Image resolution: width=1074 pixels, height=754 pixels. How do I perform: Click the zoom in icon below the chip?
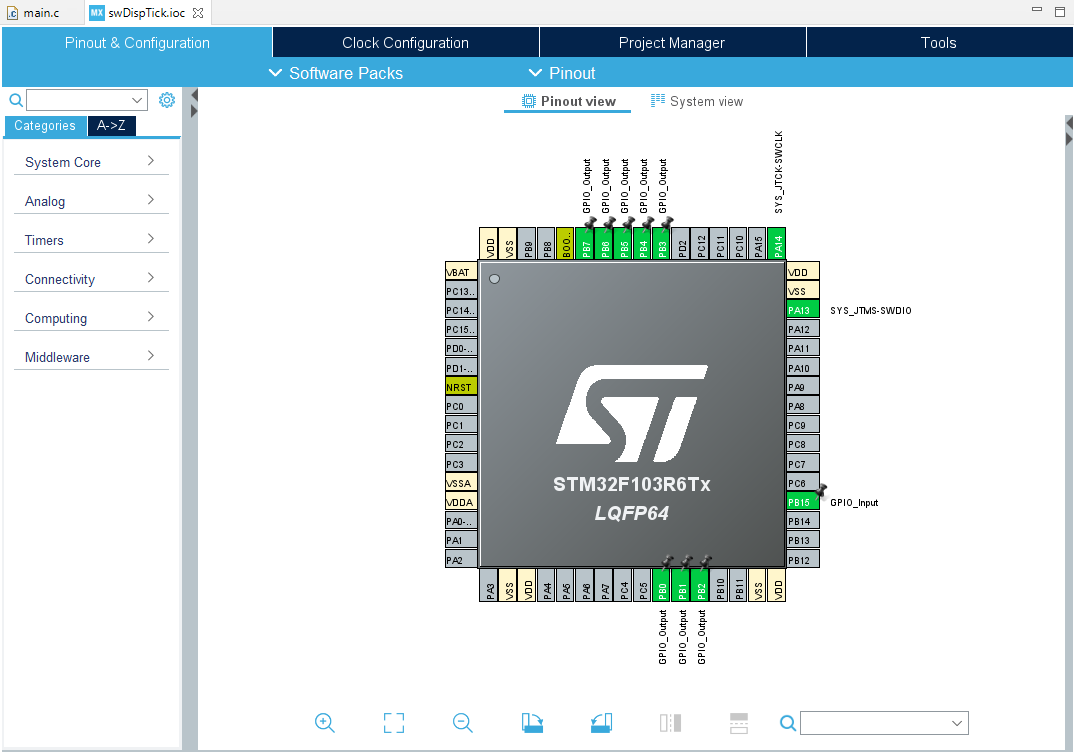point(325,723)
